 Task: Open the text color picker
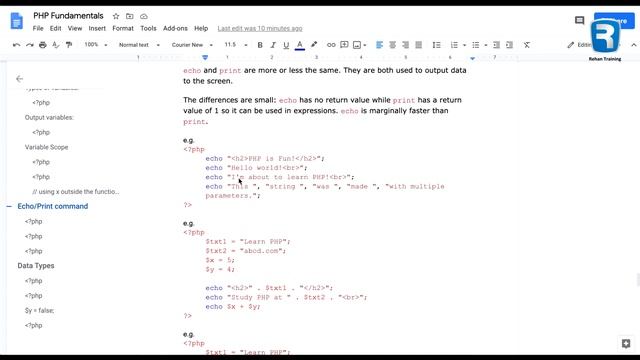(300, 45)
